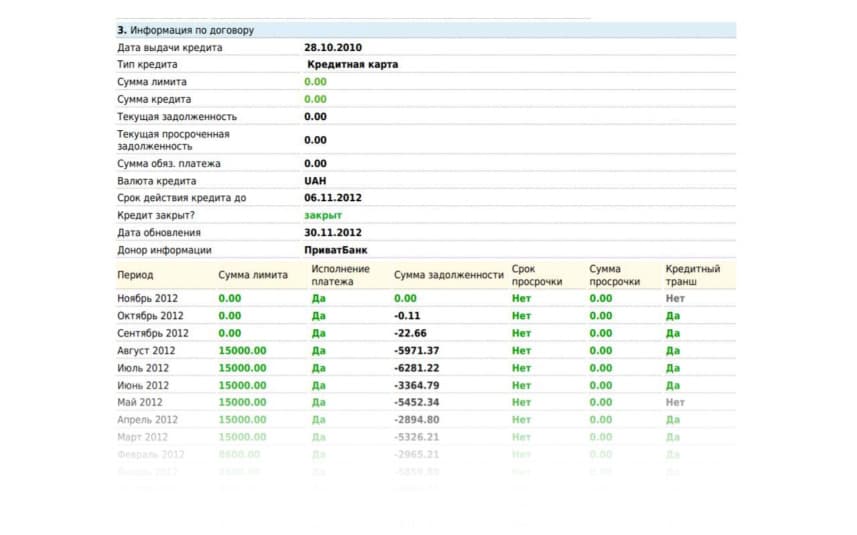857x535 pixels.
Task: Select the "Ноябрь 2012" period row
Action: tap(426, 298)
